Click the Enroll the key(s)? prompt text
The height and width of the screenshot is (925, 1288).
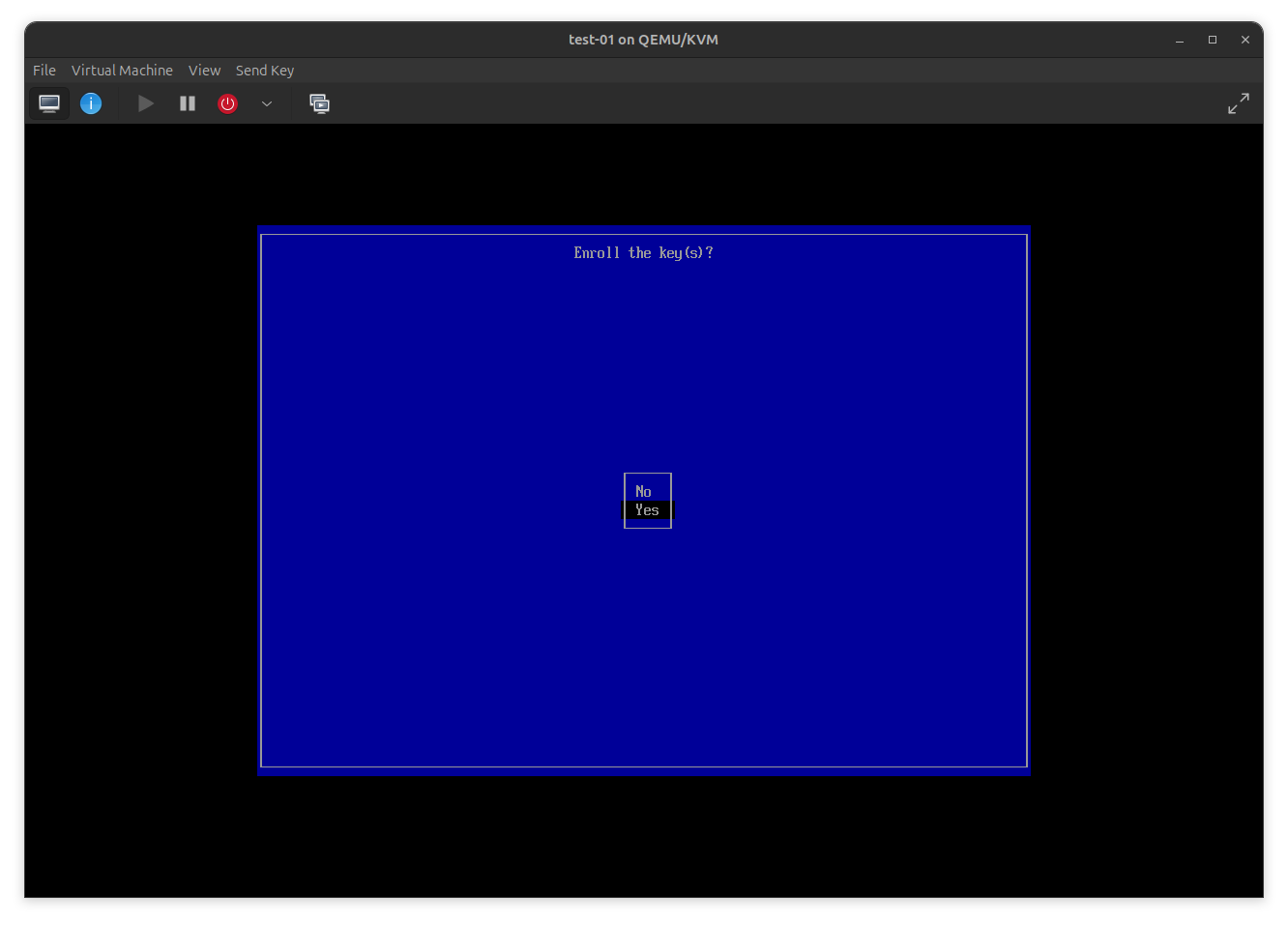643,252
